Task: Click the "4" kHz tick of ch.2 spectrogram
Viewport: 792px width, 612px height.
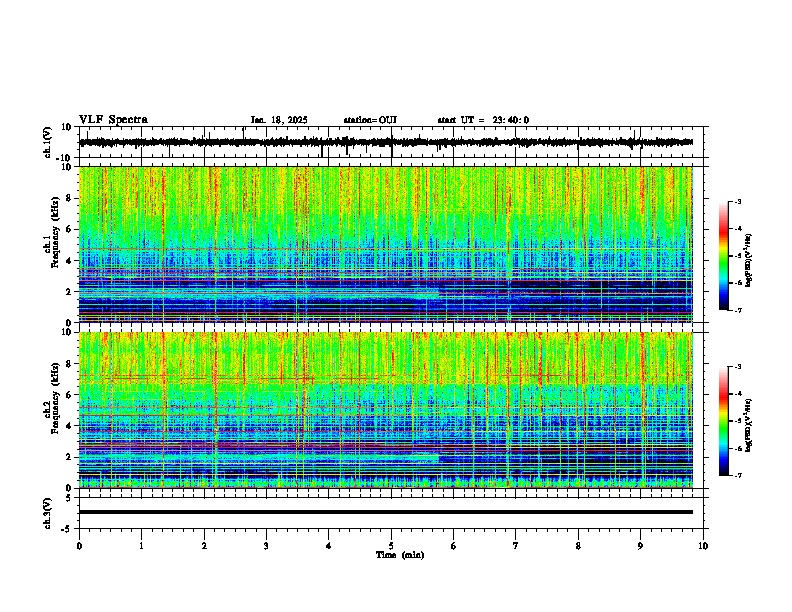Action: pyautogui.click(x=70, y=426)
